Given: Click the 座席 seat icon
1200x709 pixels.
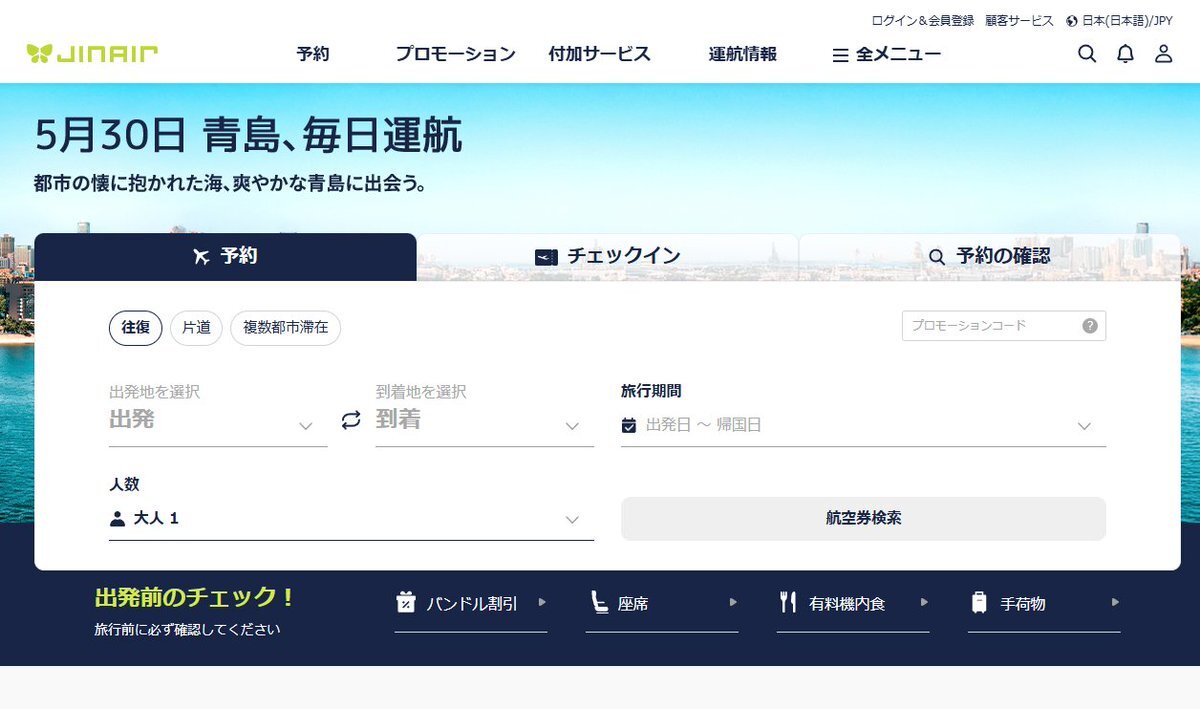Looking at the screenshot, I should pyautogui.click(x=598, y=602).
